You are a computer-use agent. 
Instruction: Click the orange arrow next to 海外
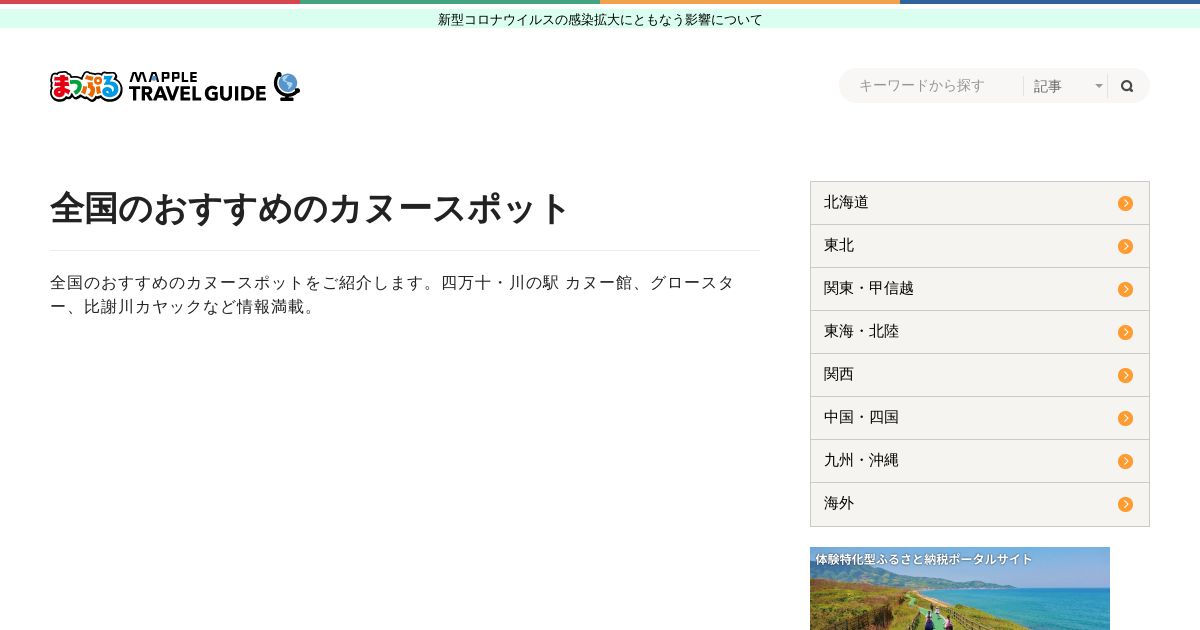[x=1125, y=504]
